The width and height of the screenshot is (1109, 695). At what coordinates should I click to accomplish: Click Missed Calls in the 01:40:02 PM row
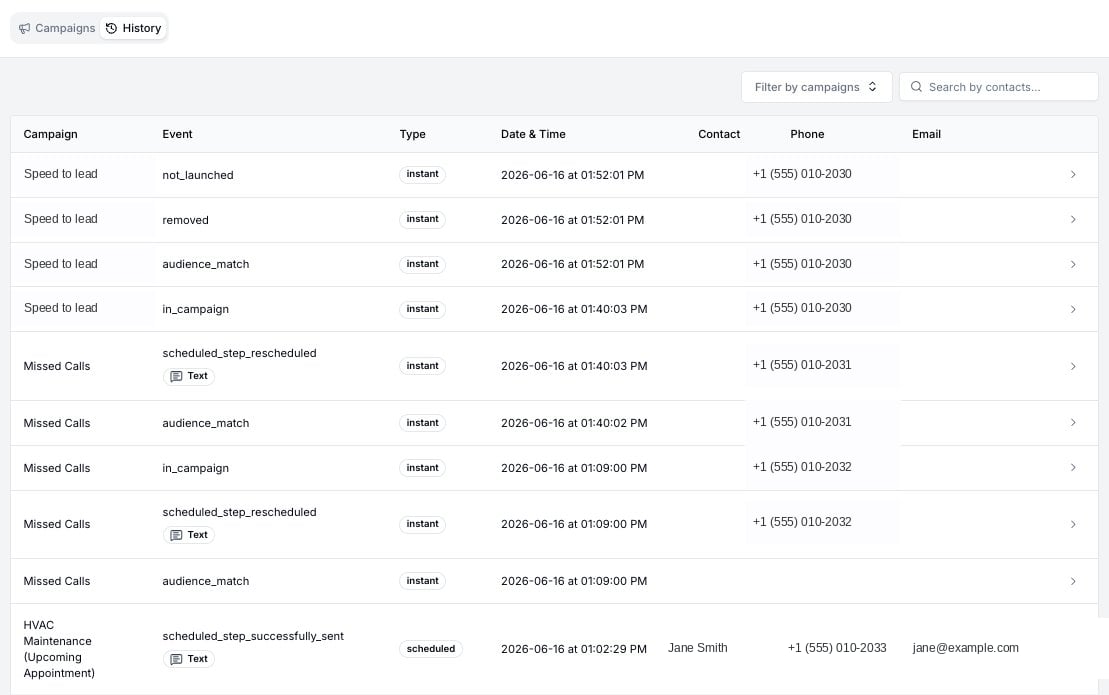(x=57, y=424)
